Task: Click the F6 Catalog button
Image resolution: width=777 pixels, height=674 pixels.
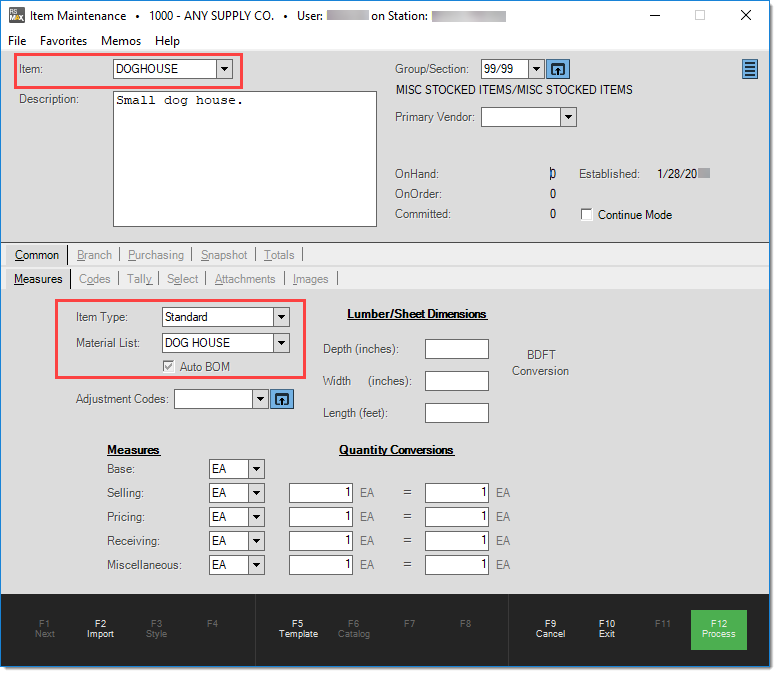Action: pos(355,631)
